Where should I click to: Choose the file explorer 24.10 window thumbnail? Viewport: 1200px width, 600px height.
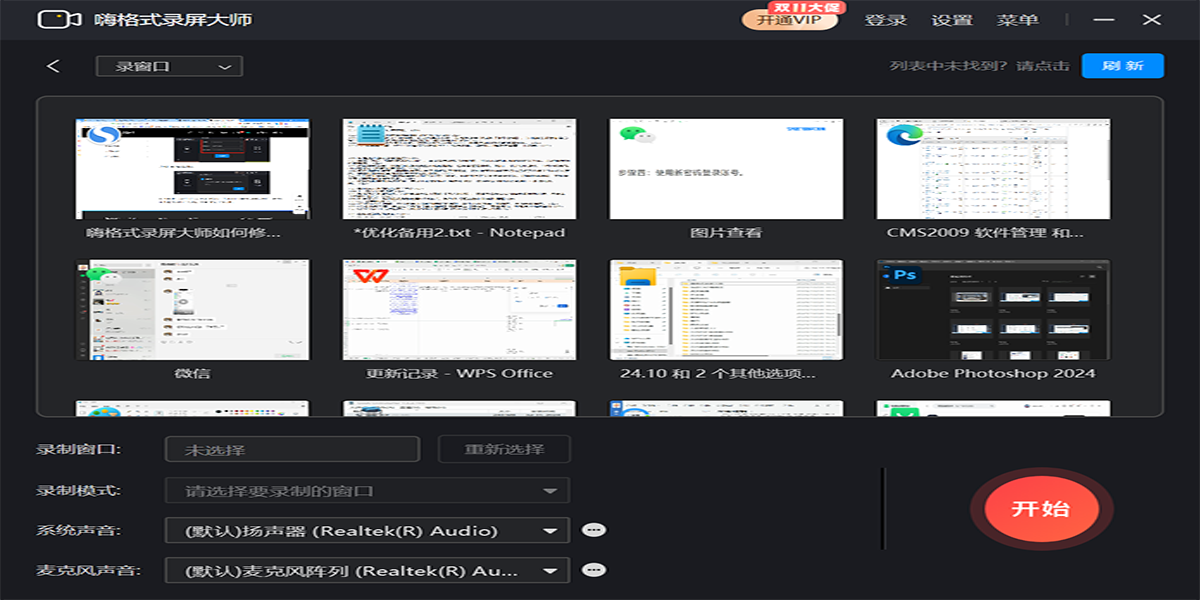click(x=726, y=310)
